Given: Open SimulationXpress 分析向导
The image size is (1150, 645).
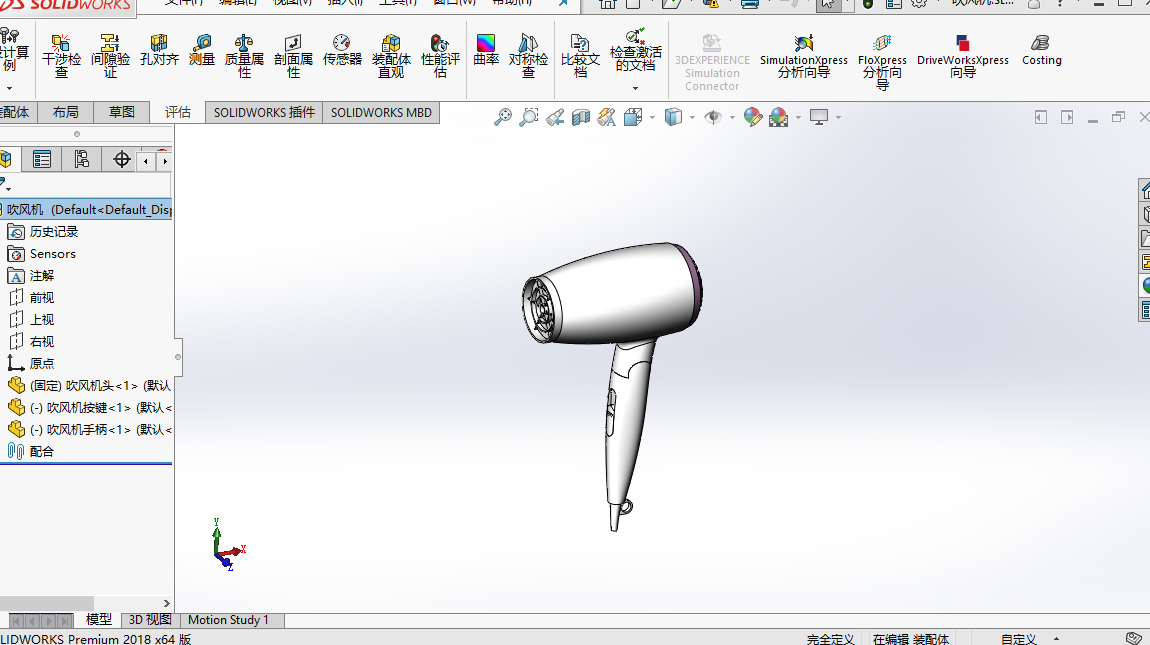Looking at the screenshot, I should (804, 56).
